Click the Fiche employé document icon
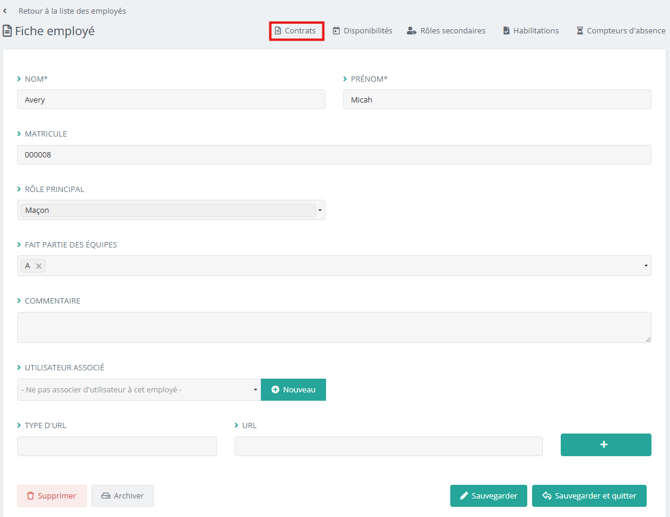The image size is (670, 517). 7,31
